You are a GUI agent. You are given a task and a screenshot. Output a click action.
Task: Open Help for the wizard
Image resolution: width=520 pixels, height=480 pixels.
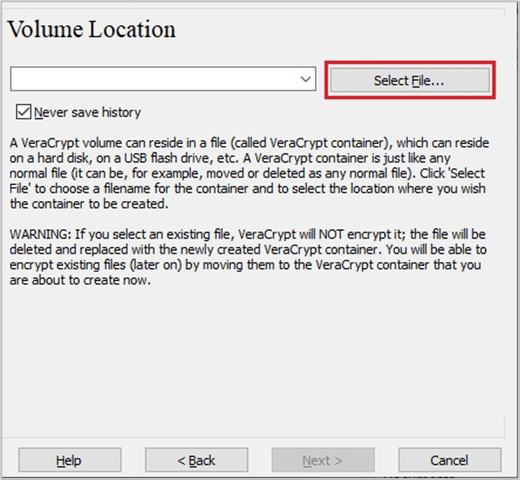tap(70, 460)
